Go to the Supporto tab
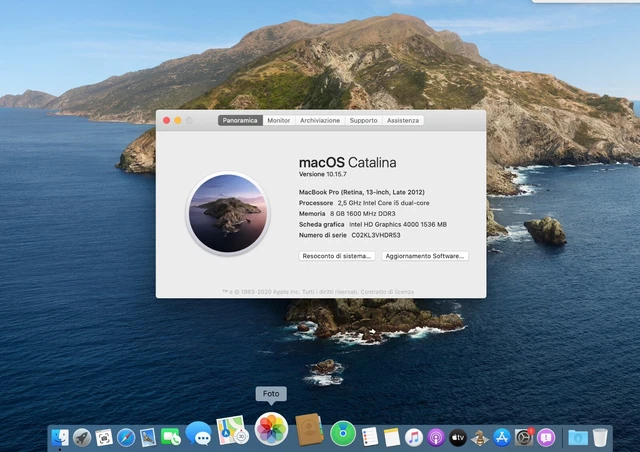This screenshot has width=640, height=452. click(x=364, y=120)
